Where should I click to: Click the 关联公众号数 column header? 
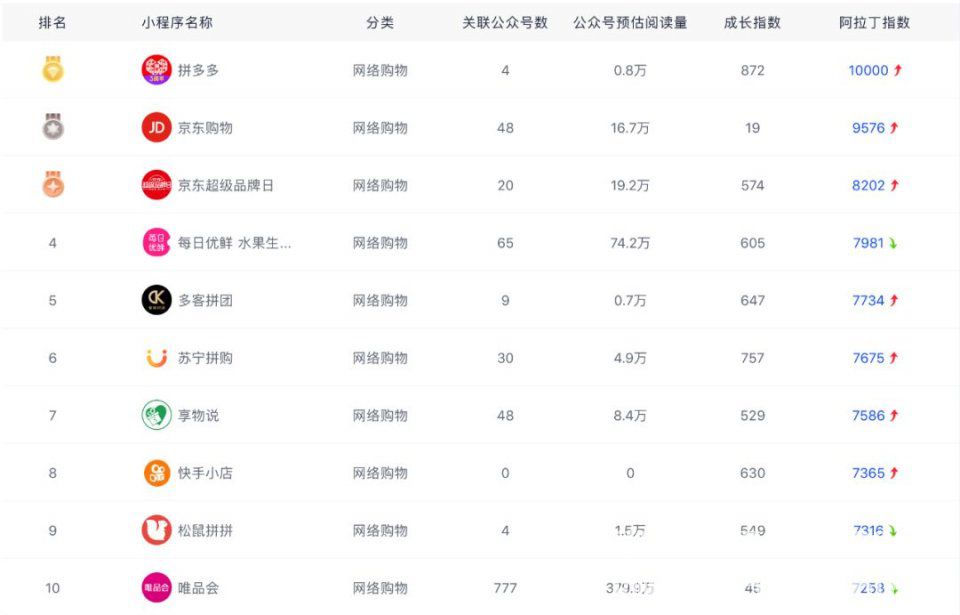pyautogui.click(x=505, y=23)
